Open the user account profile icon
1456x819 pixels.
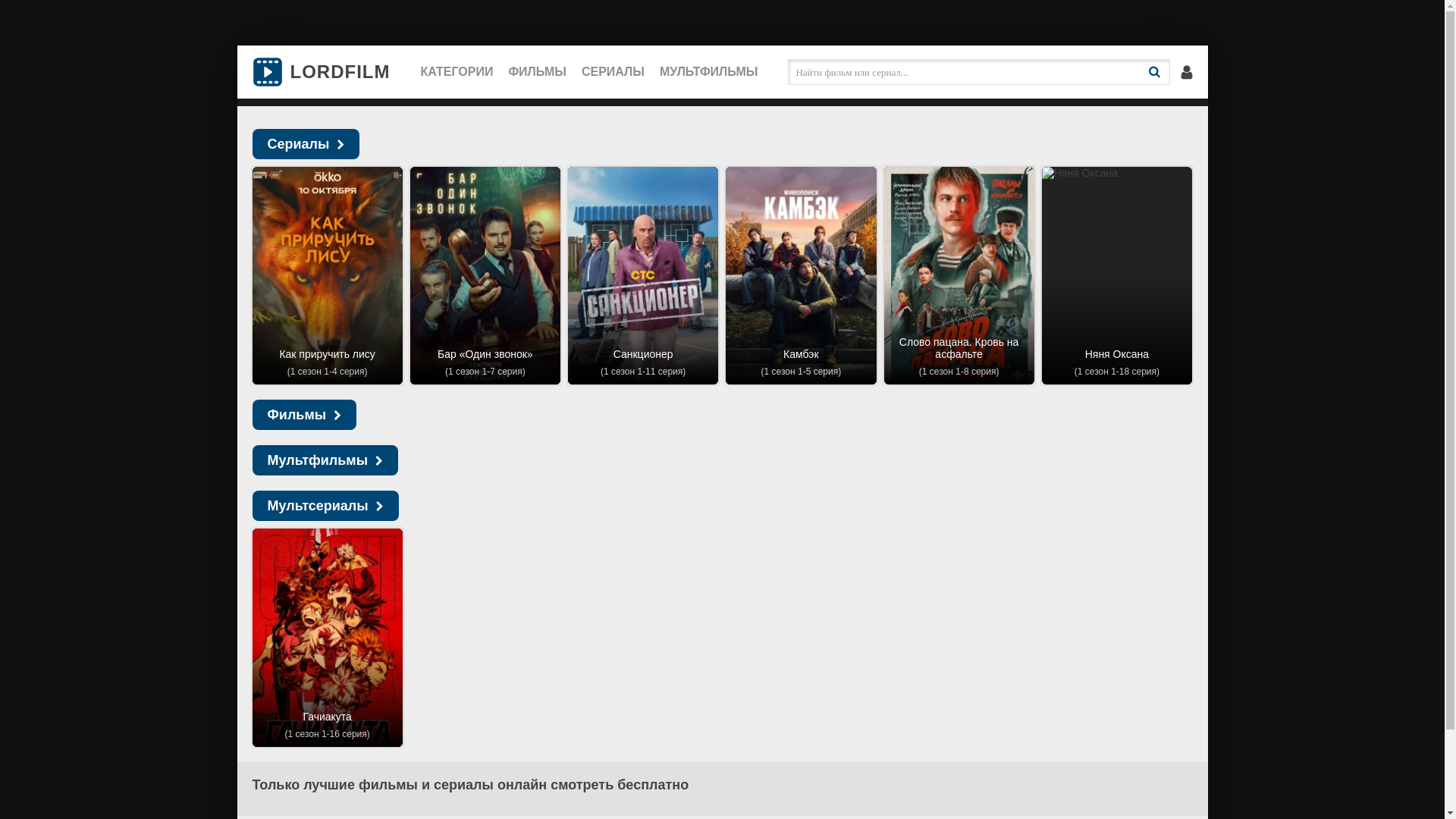click(x=1187, y=72)
